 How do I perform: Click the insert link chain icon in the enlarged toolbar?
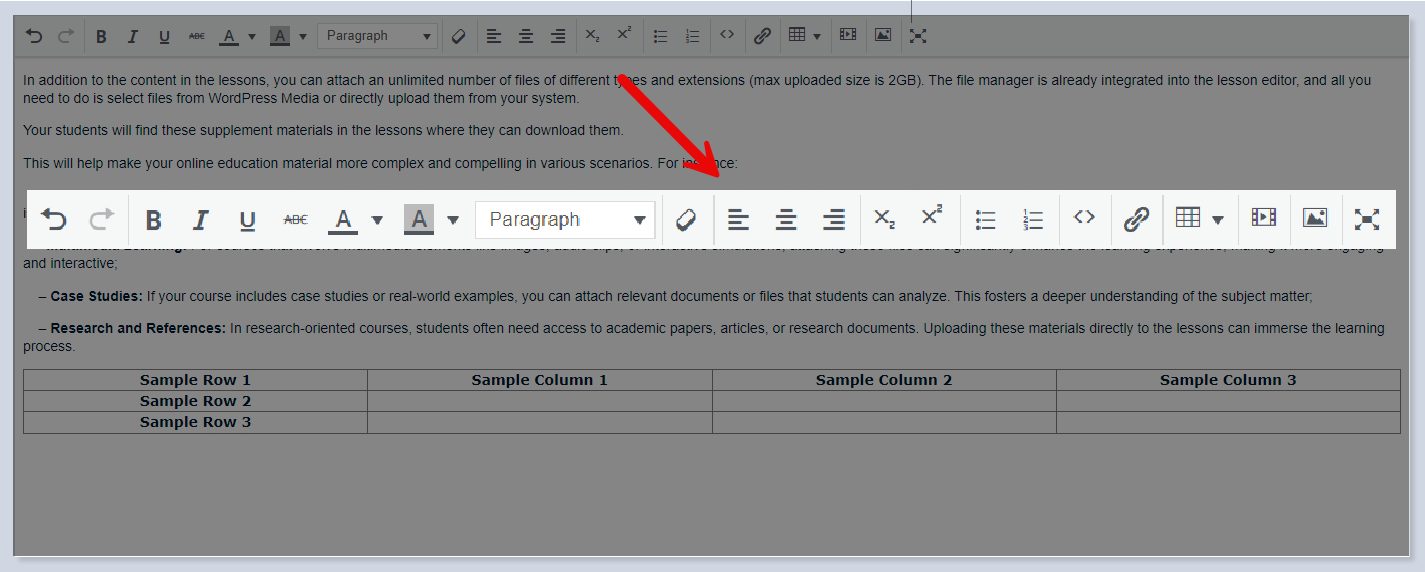(1136, 219)
